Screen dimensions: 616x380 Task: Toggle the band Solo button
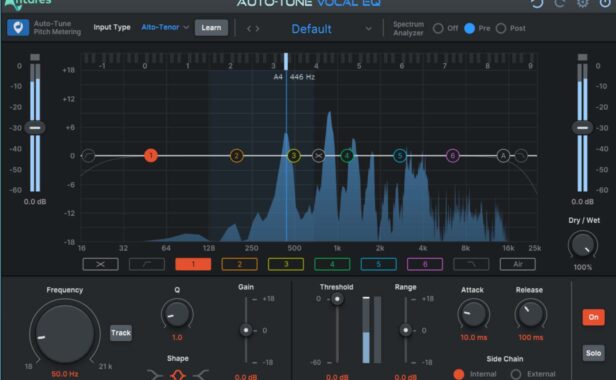[x=593, y=353]
